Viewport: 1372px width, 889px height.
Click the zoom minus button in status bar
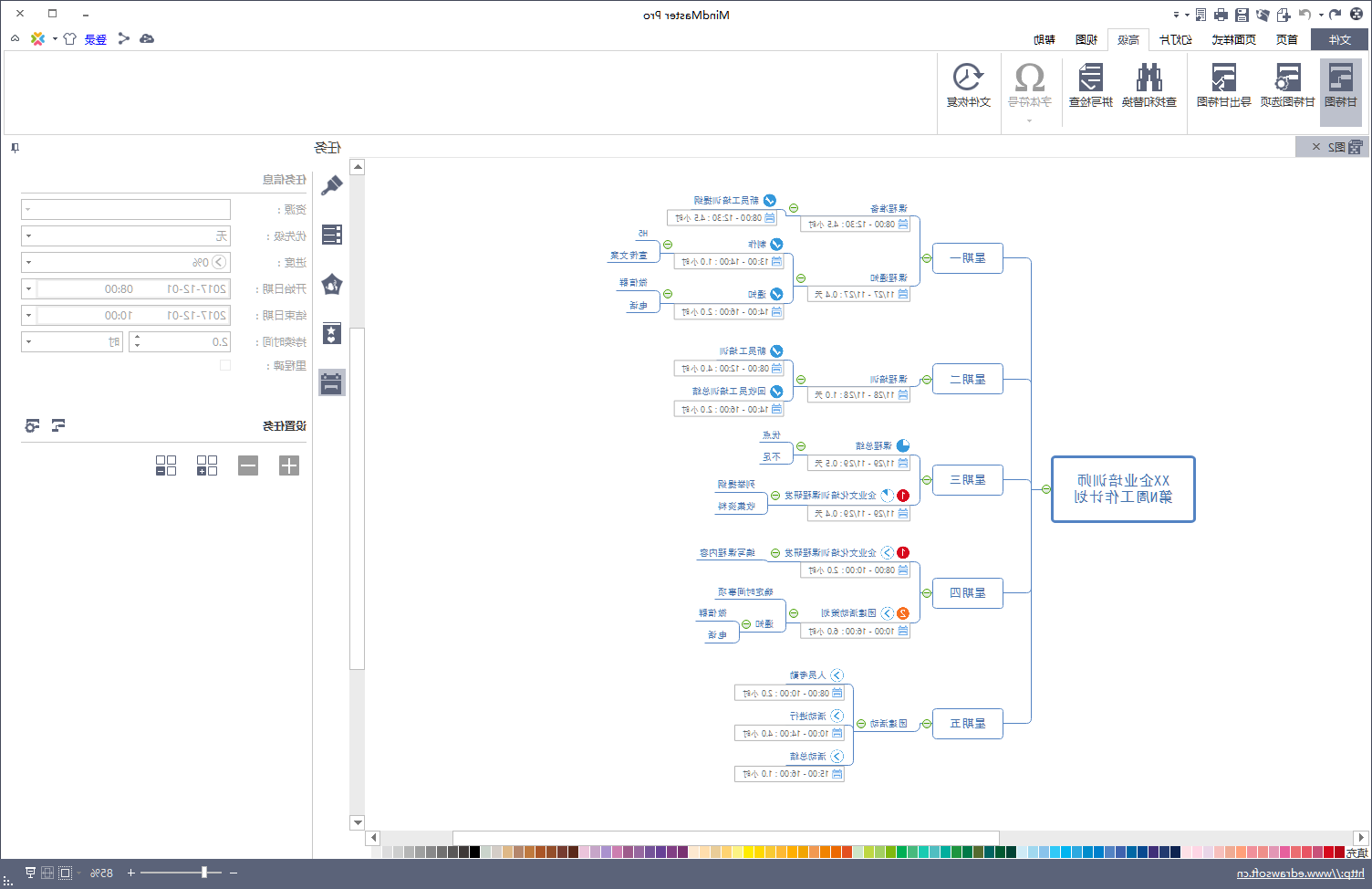[x=234, y=873]
